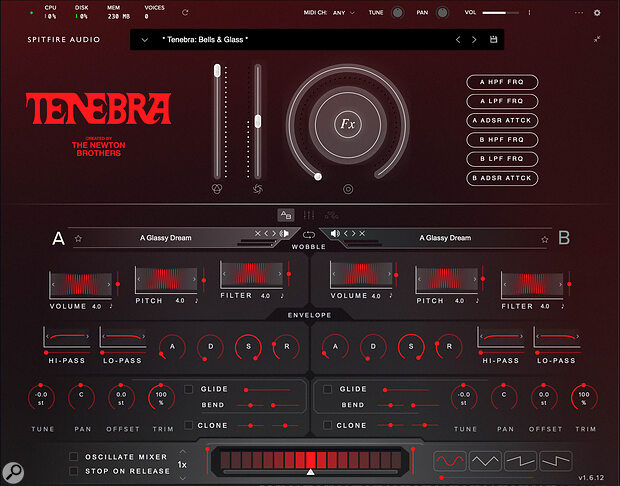620x486 pixels.
Task: Switch to the mixer faders tab
Action: click(309, 215)
